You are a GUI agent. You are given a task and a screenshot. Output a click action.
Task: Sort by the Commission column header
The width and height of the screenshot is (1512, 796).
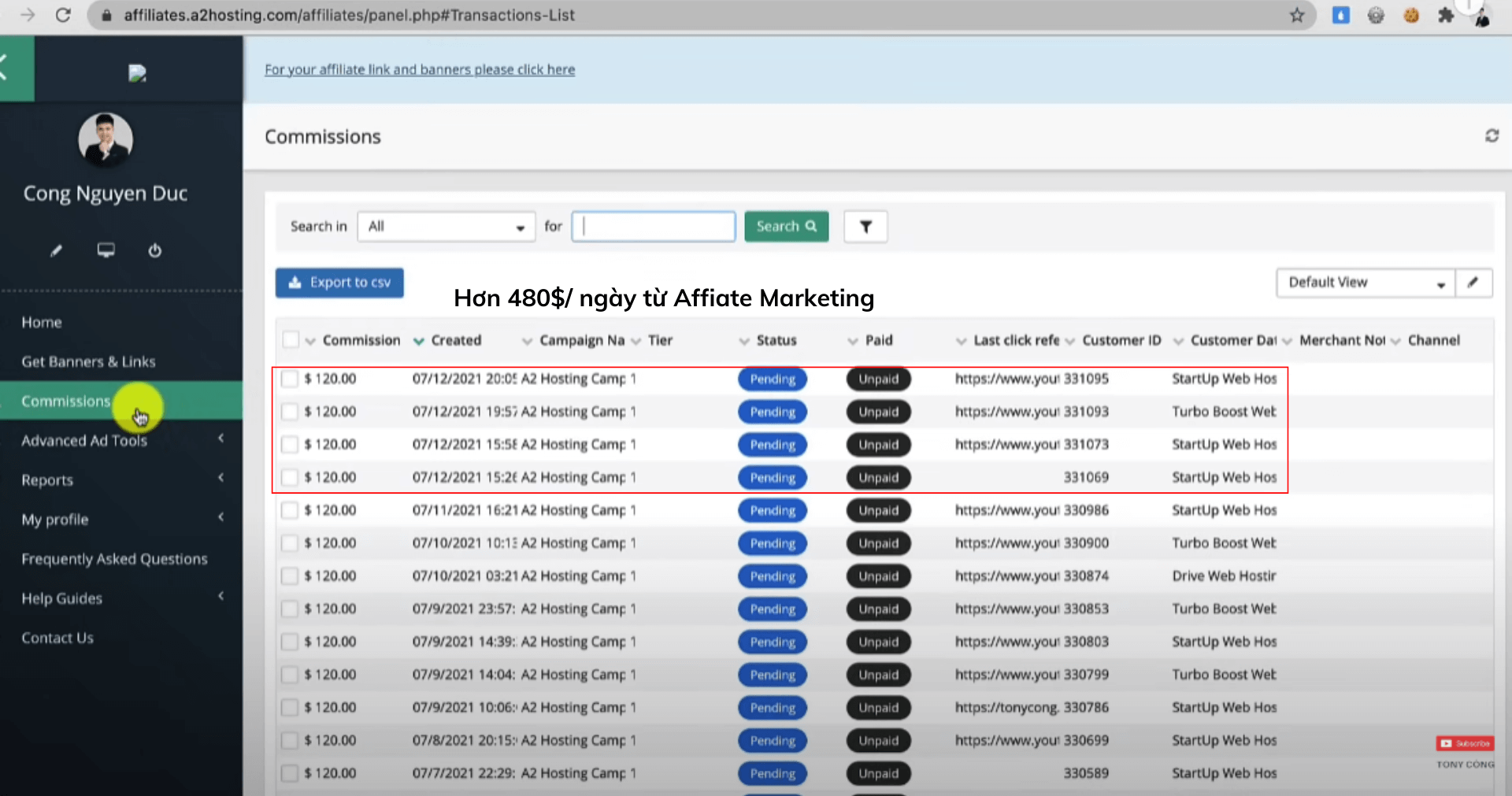361,340
